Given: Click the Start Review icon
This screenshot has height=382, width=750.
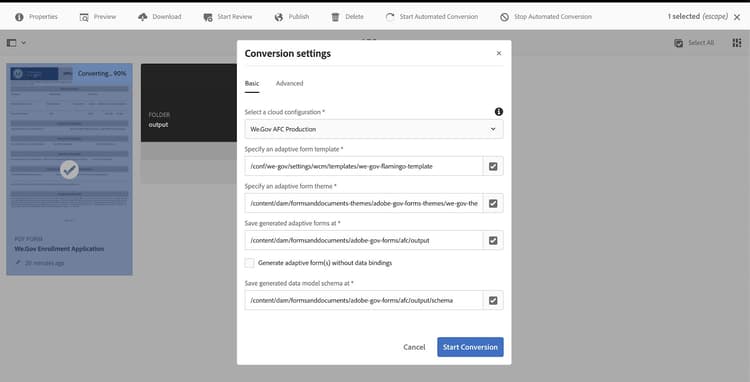Looking at the screenshot, I should (x=208, y=17).
